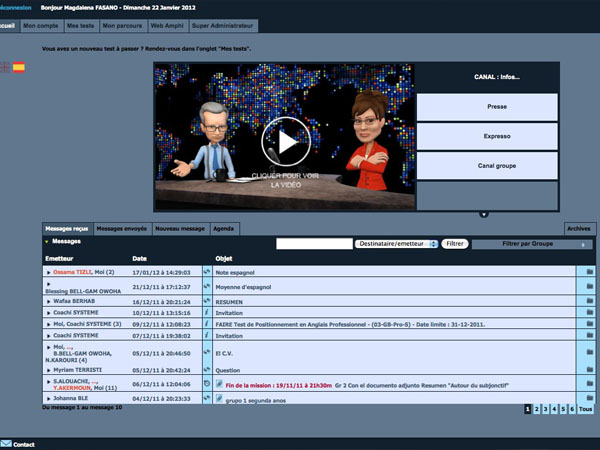The image size is (600, 450).
Task: Open attachment icon on 'Fin de la mission' row
Action: [219, 383]
